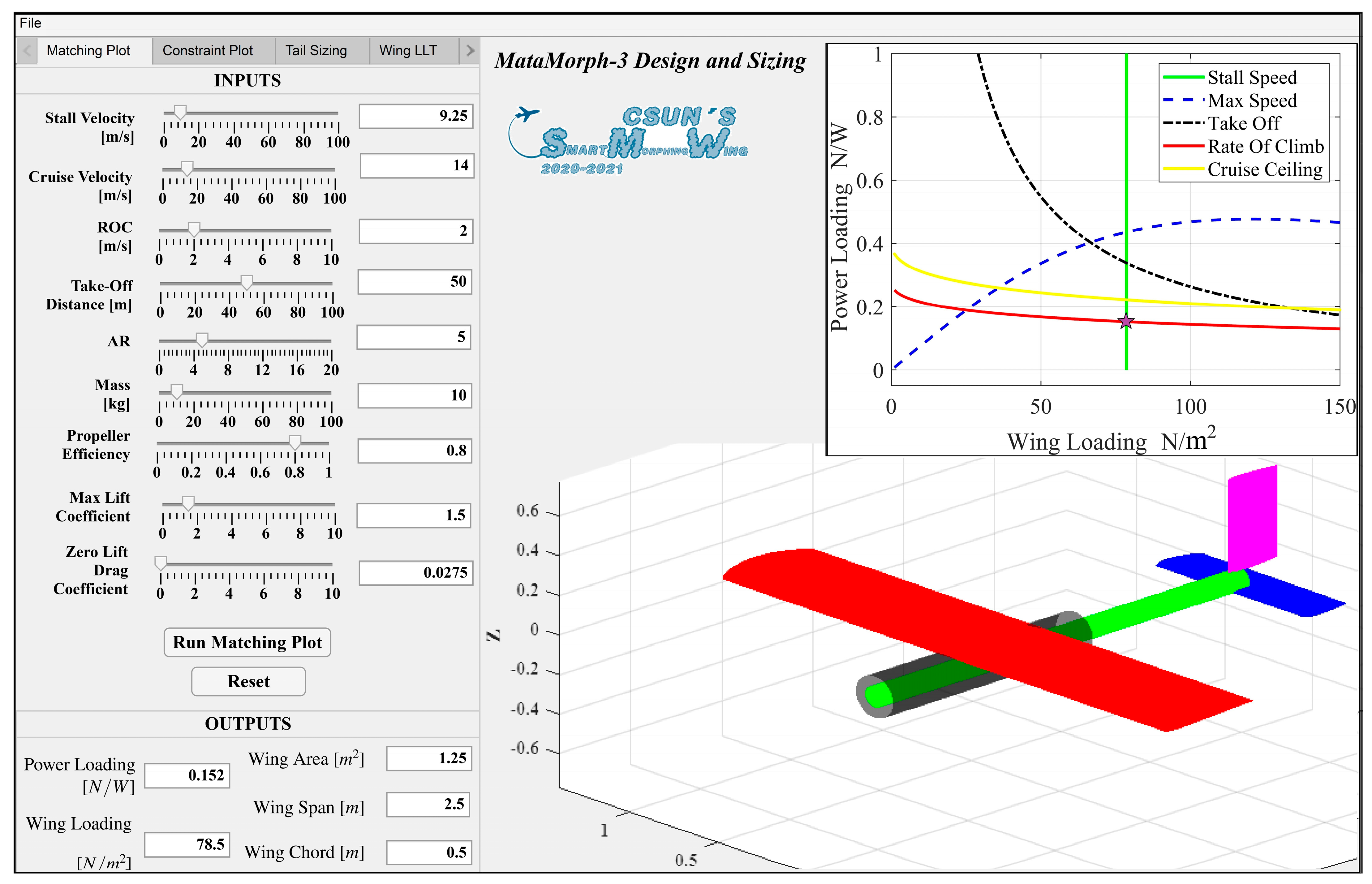1372x884 pixels.
Task: Open the File menu
Action: click(x=30, y=23)
